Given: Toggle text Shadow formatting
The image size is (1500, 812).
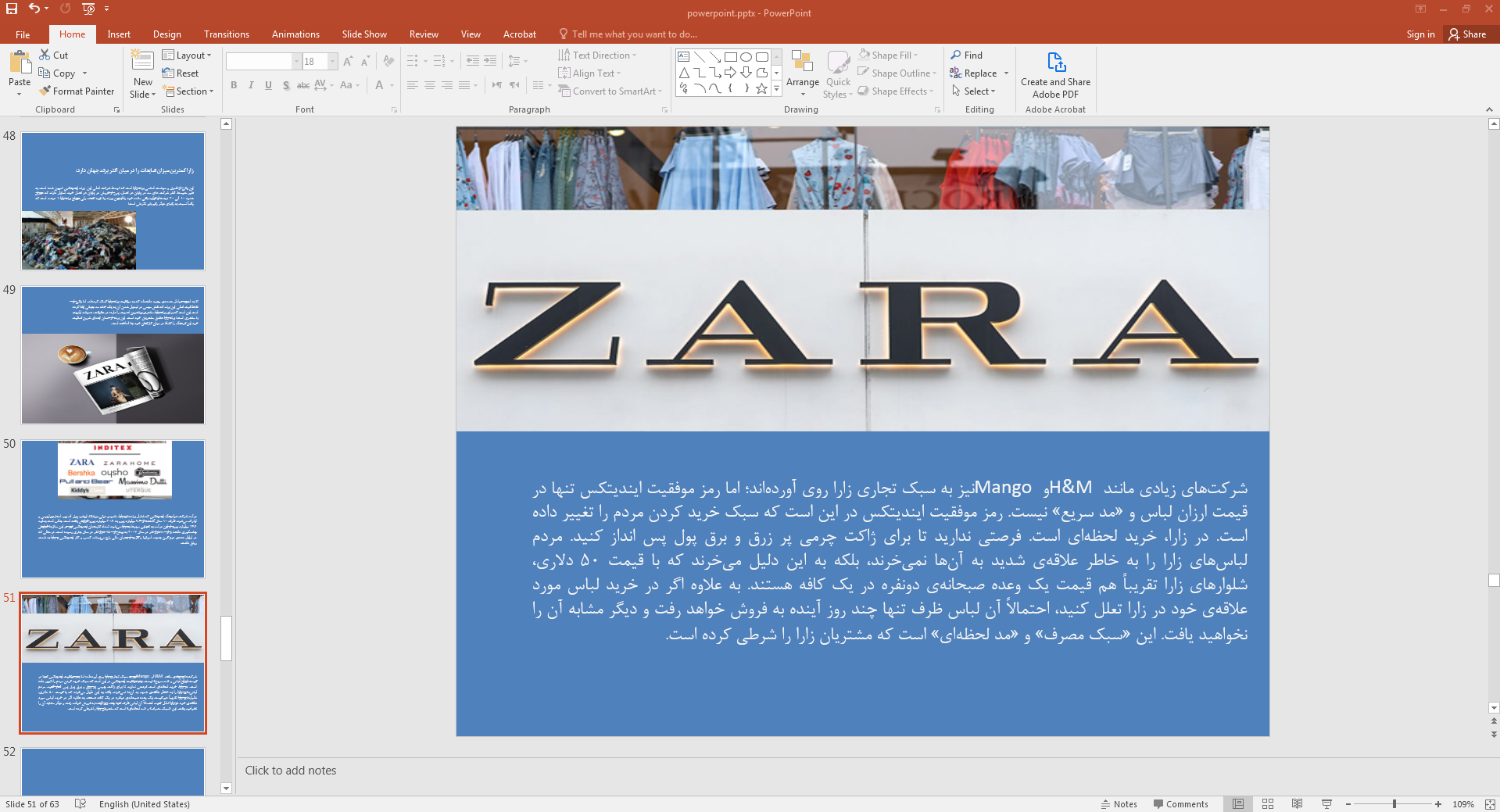Looking at the screenshot, I should 286,85.
